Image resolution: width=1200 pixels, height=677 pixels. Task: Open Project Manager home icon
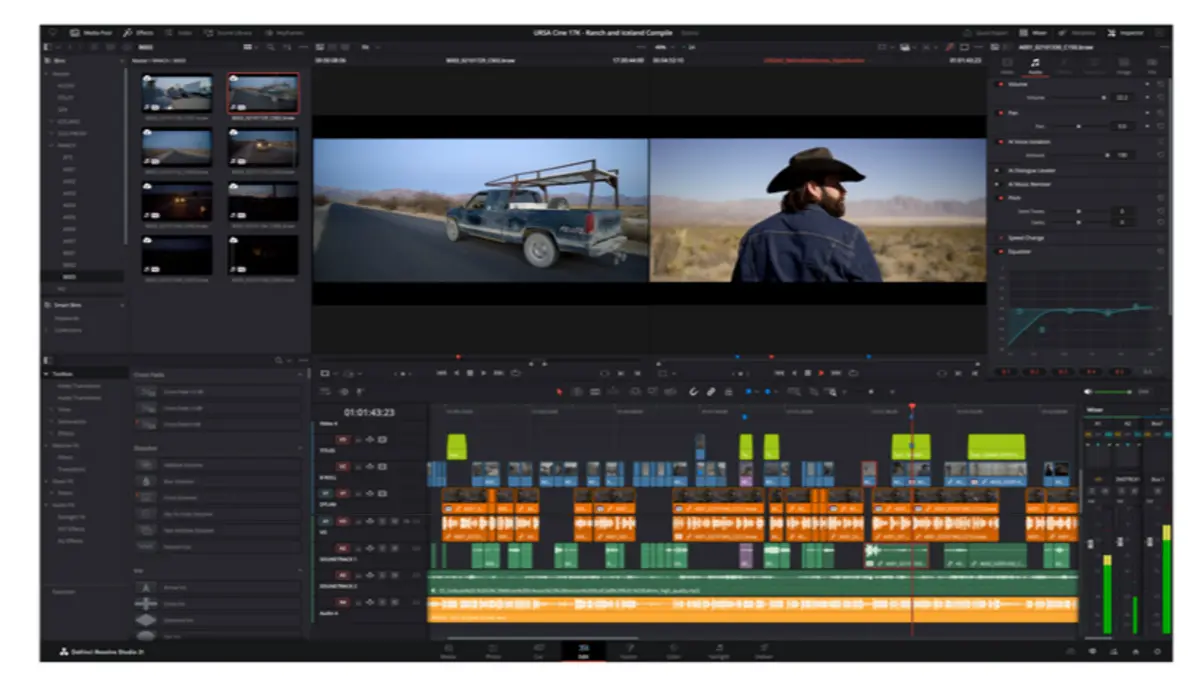[1136, 651]
